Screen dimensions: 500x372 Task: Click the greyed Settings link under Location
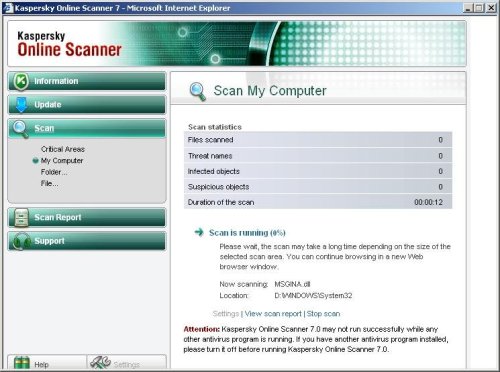(226, 314)
